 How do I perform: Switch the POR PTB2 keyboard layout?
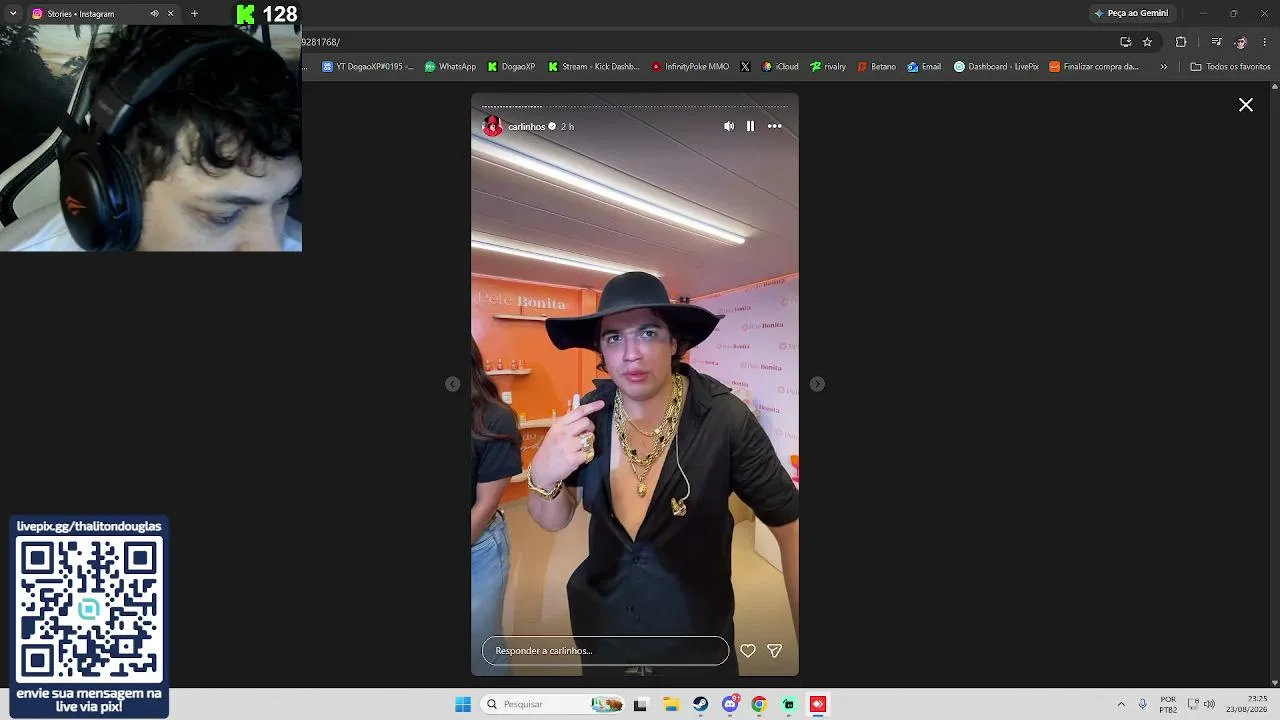click(1168, 704)
